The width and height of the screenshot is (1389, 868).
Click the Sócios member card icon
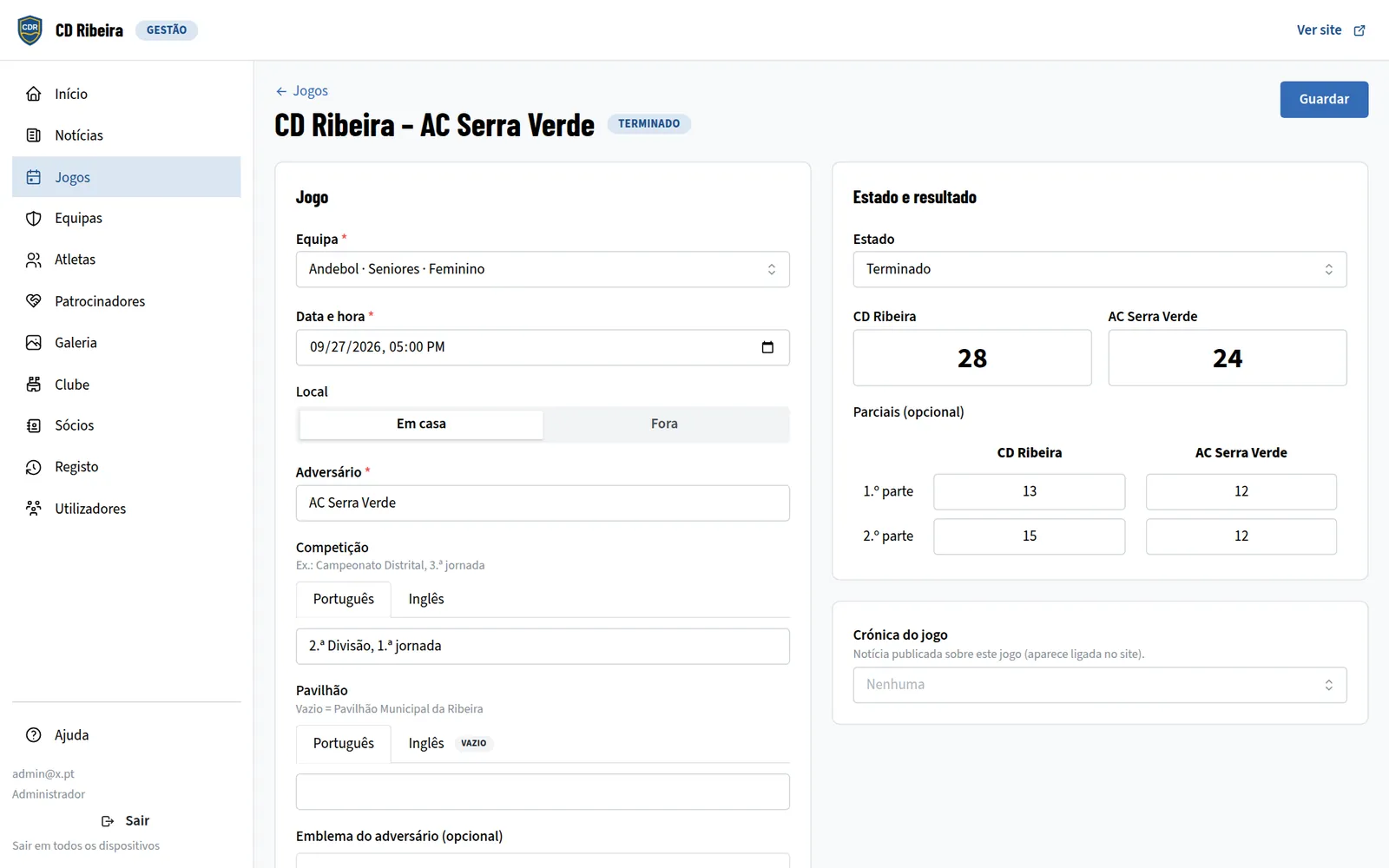tap(34, 425)
